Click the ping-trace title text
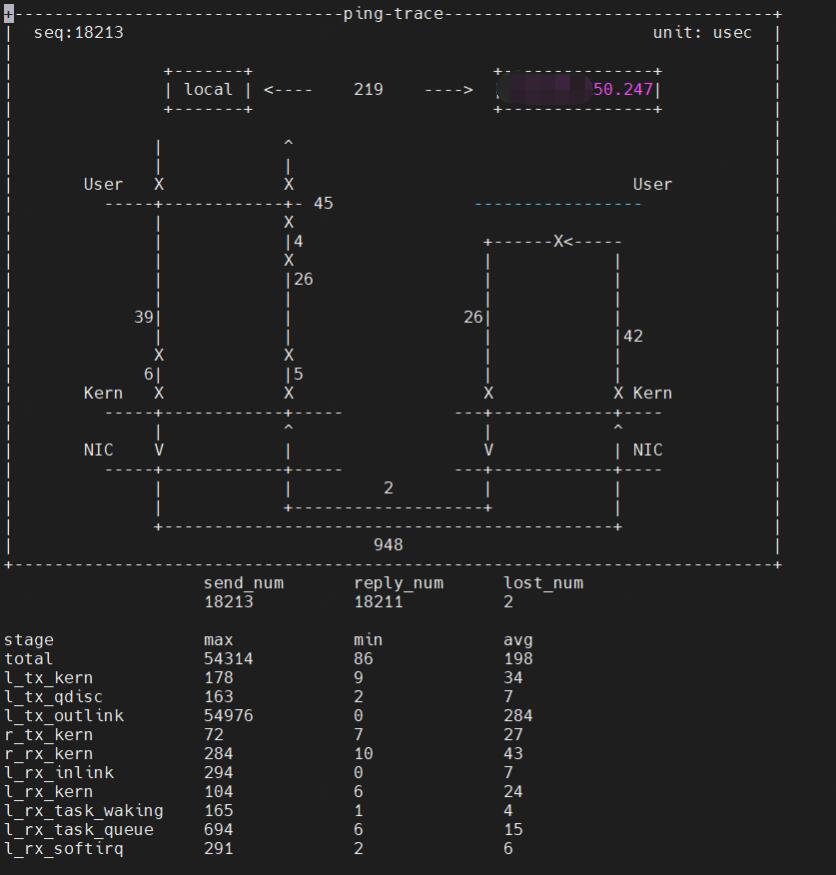 coord(393,14)
